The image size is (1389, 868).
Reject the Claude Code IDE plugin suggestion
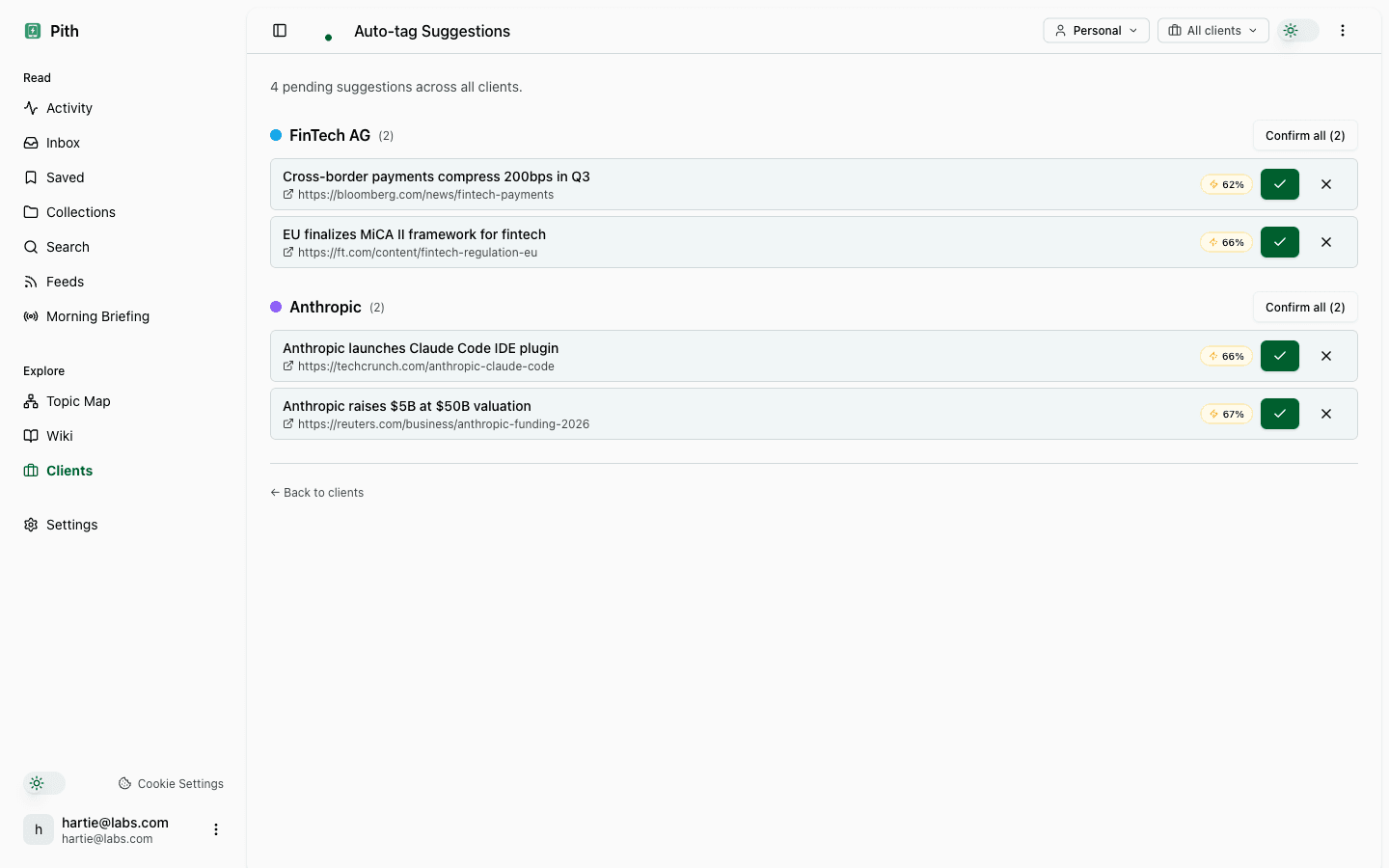click(1326, 356)
